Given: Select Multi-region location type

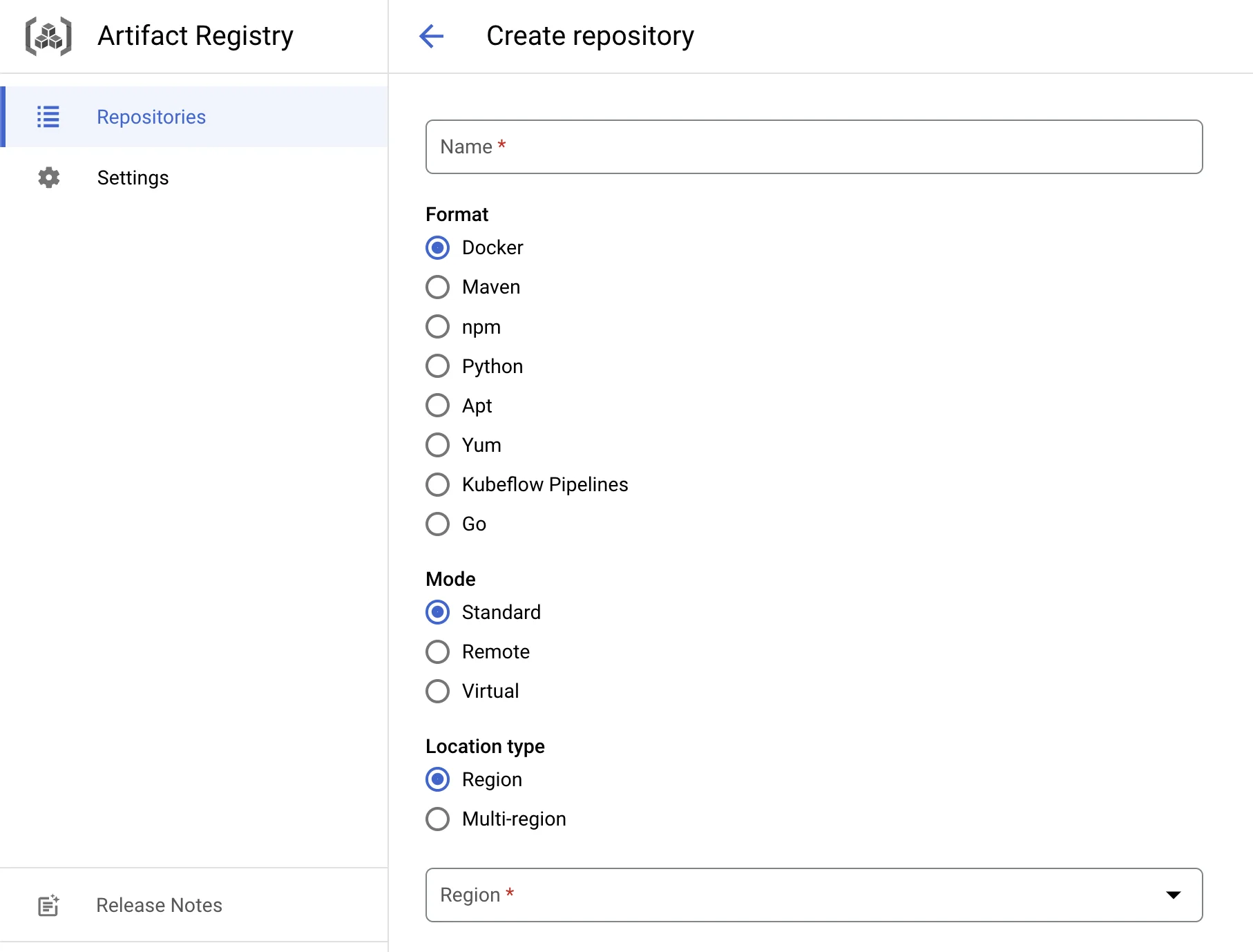Looking at the screenshot, I should coord(438,819).
